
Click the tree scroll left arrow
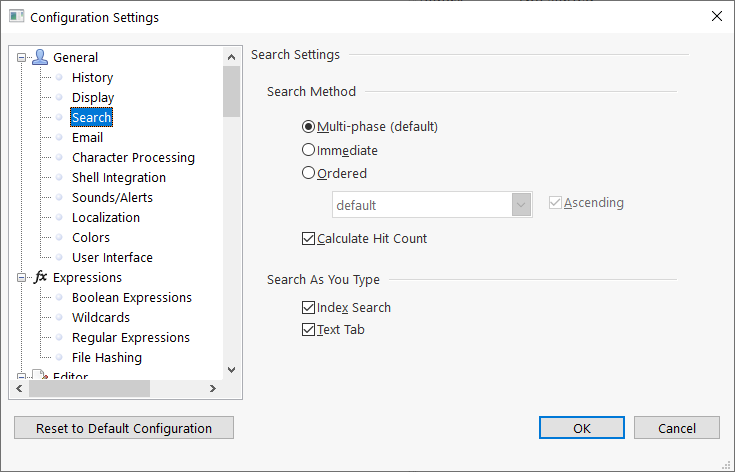[x=19, y=389]
